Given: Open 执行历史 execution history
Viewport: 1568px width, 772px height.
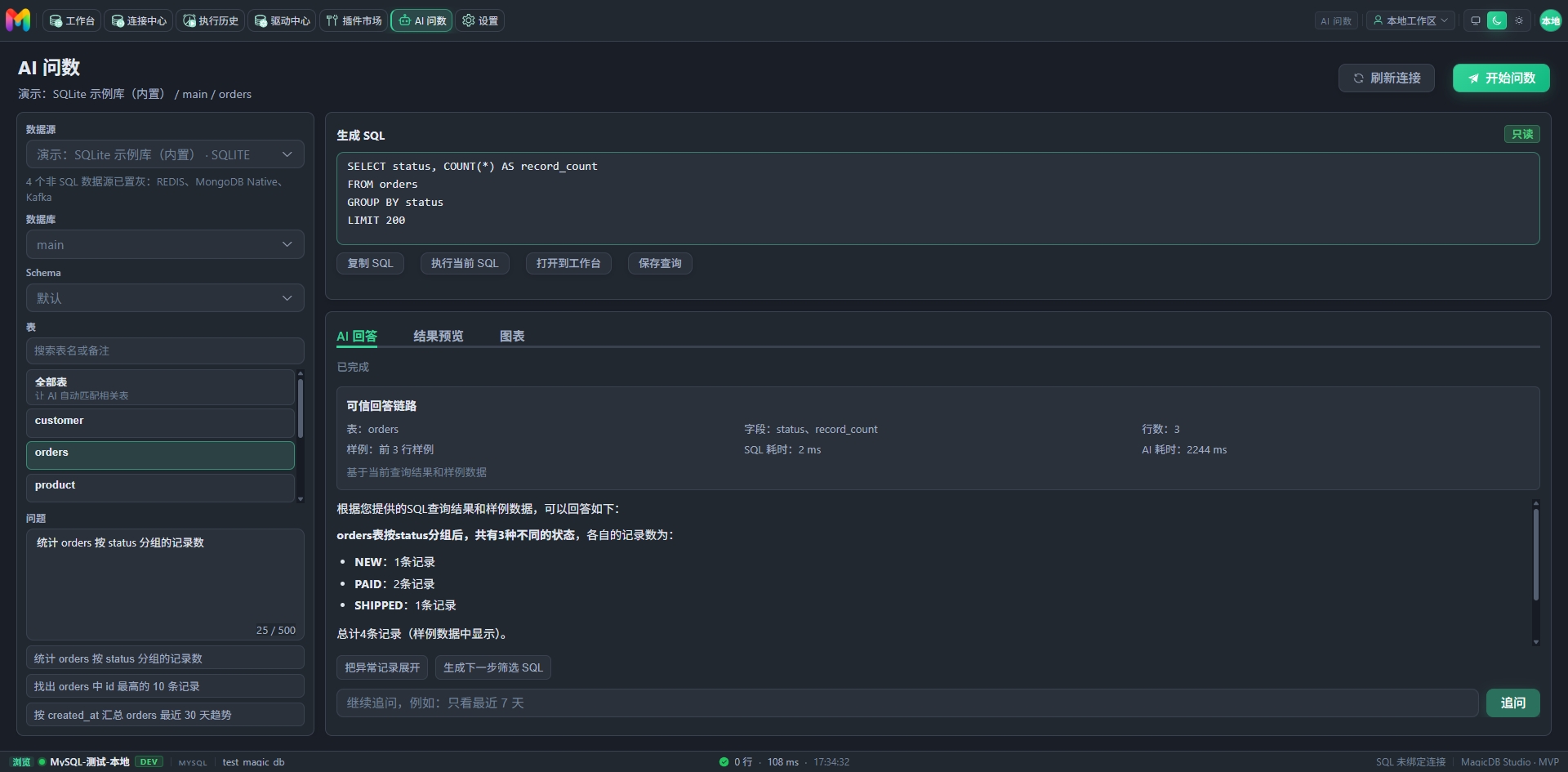Looking at the screenshot, I should (x=211, y=20).
